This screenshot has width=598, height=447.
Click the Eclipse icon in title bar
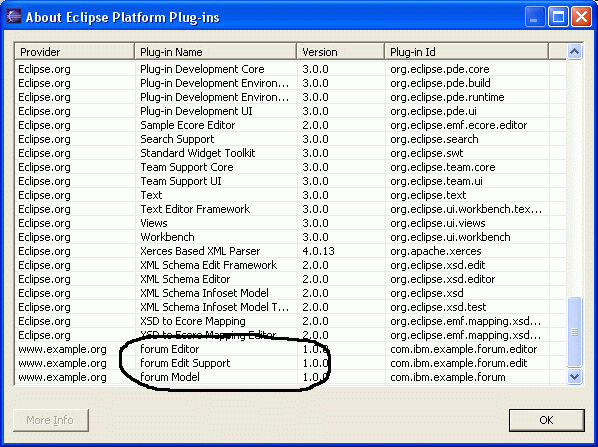coord(14,17)
